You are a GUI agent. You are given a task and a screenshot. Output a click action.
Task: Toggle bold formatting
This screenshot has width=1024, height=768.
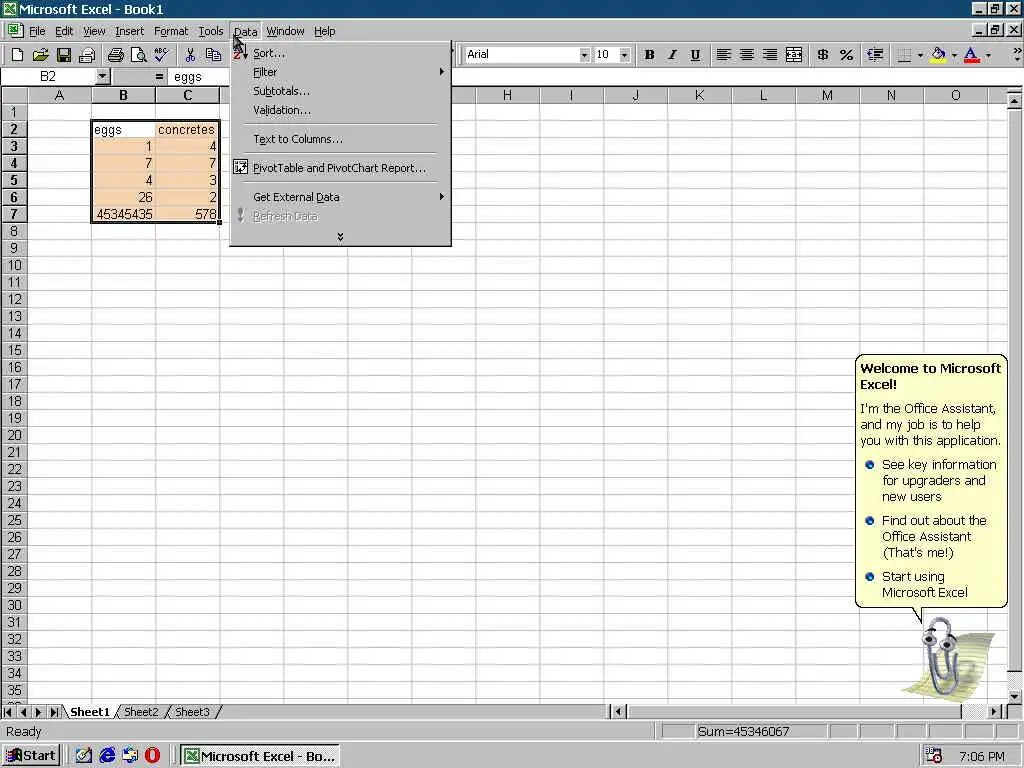click(649, 55)
